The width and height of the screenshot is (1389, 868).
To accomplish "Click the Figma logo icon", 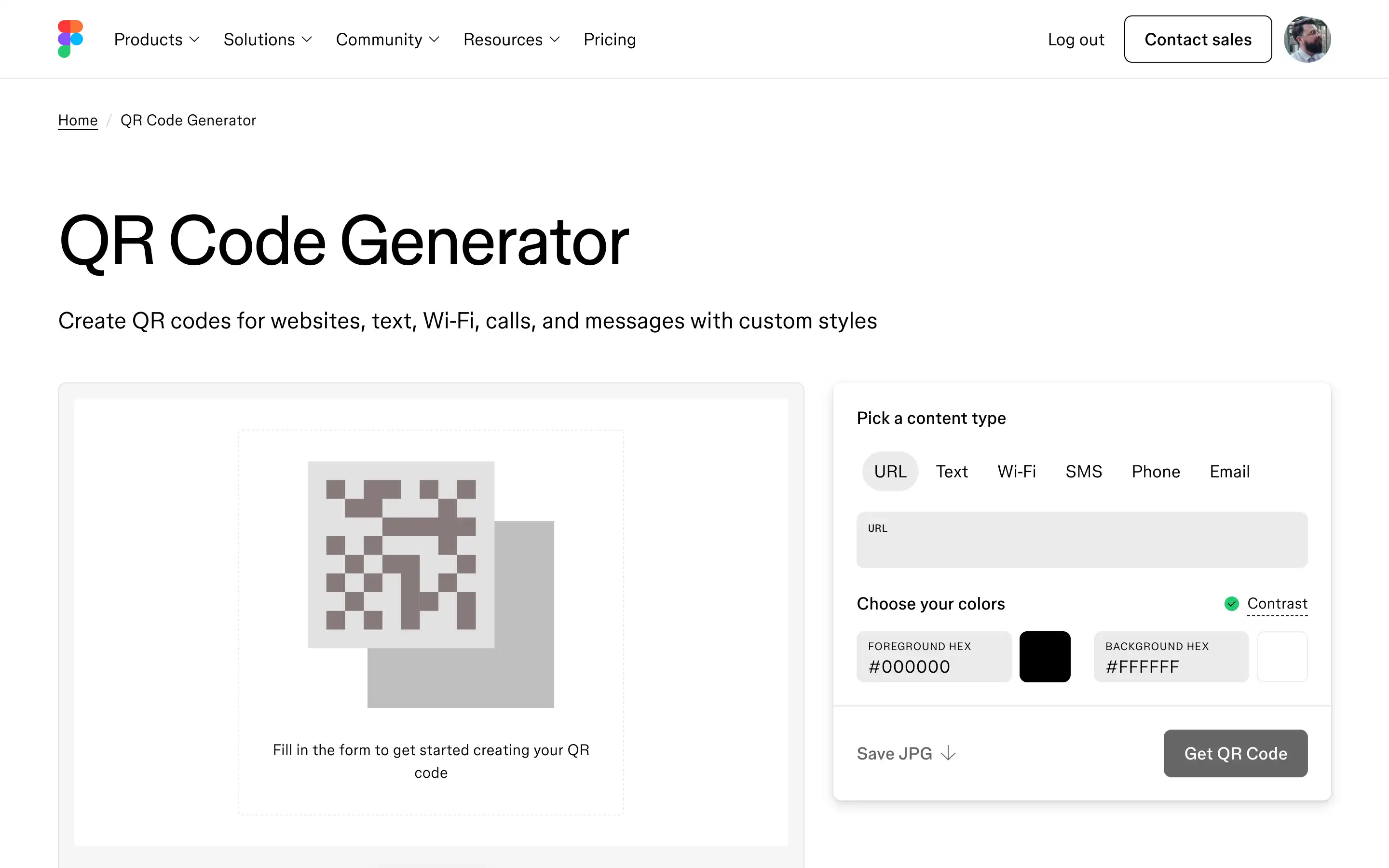I will [70, 39].
